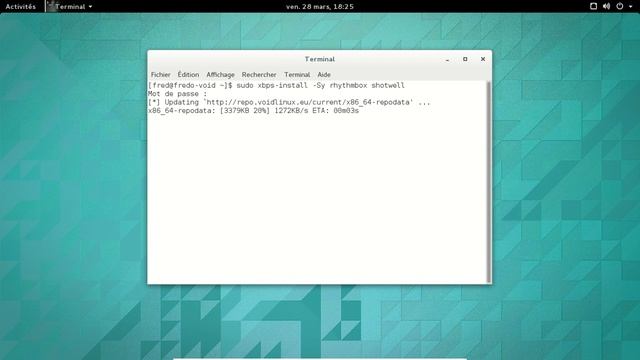Click the Terminal app icon in top bar
640x360 pixels.
(51, 6)
